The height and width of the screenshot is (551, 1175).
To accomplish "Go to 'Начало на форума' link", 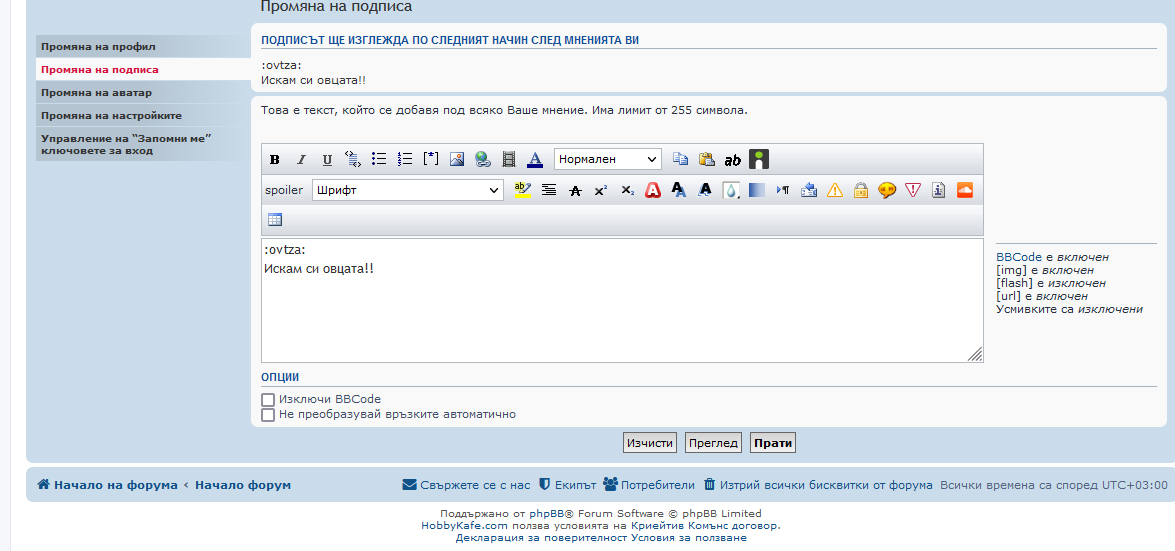I will coord(107,485).
